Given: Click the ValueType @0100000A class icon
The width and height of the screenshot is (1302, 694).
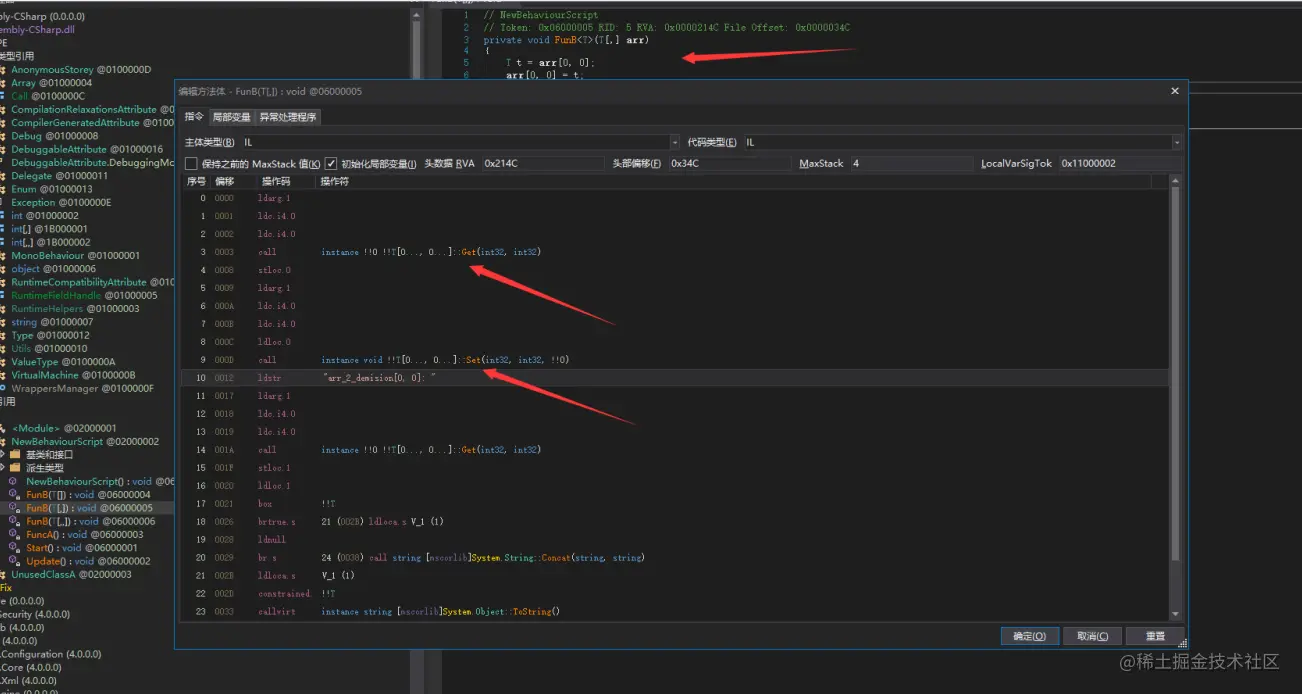Looking at the screenshot, I should [x=3, y=362].
